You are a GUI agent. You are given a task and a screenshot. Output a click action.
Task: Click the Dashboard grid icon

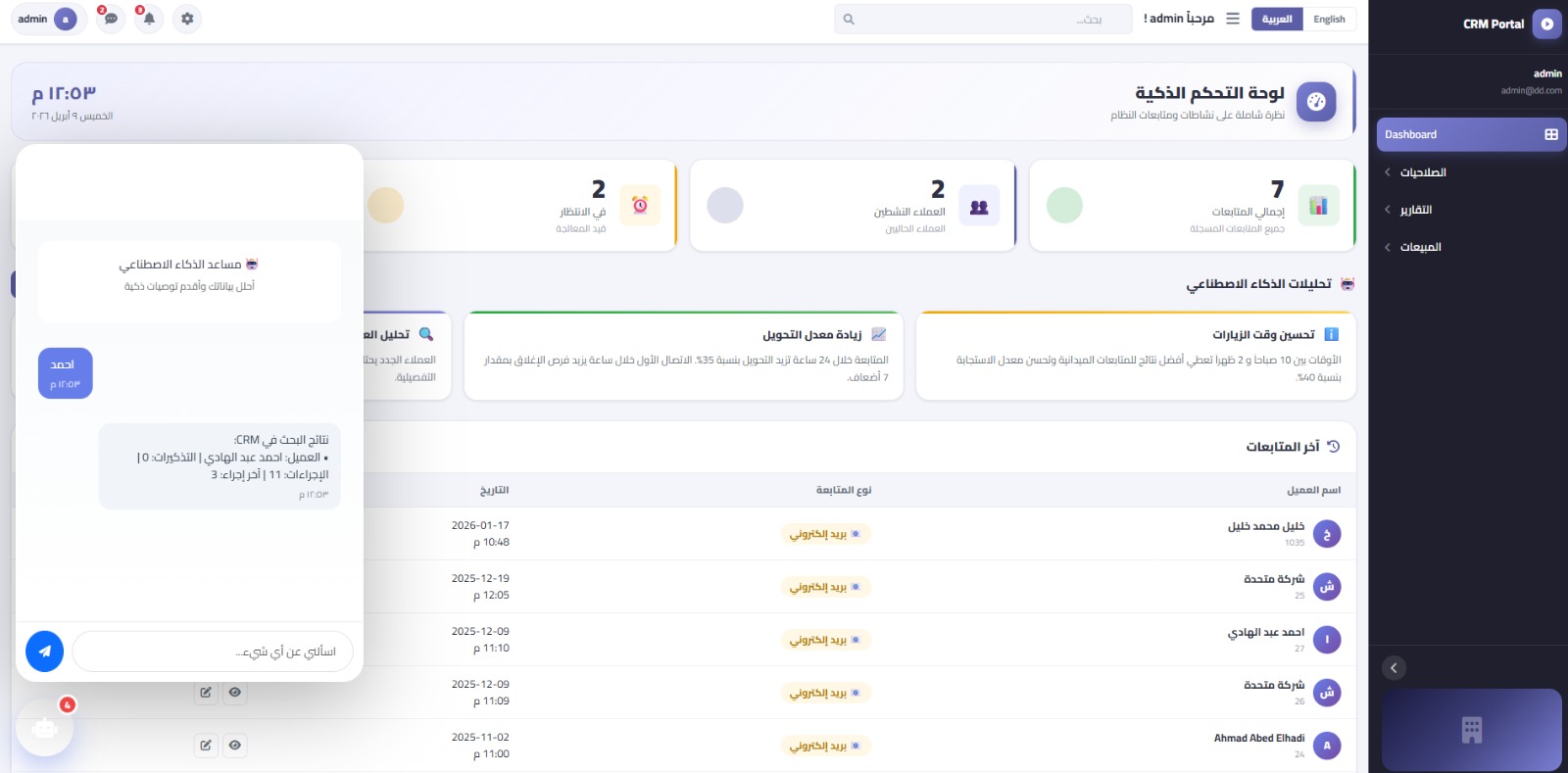point(1551,134)
